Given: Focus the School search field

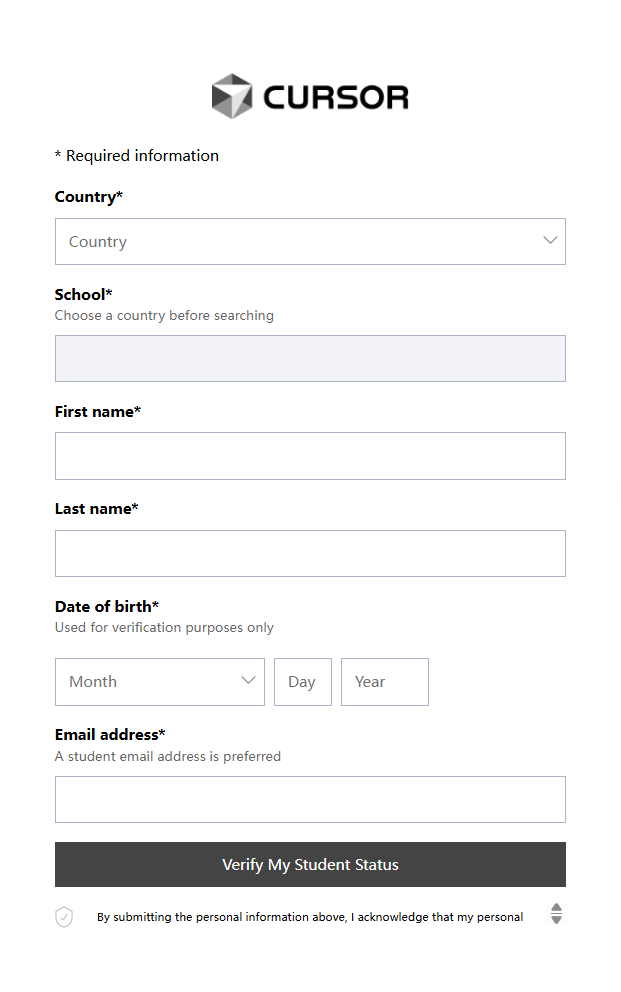Looking at the screenshot, I should 310,359.
